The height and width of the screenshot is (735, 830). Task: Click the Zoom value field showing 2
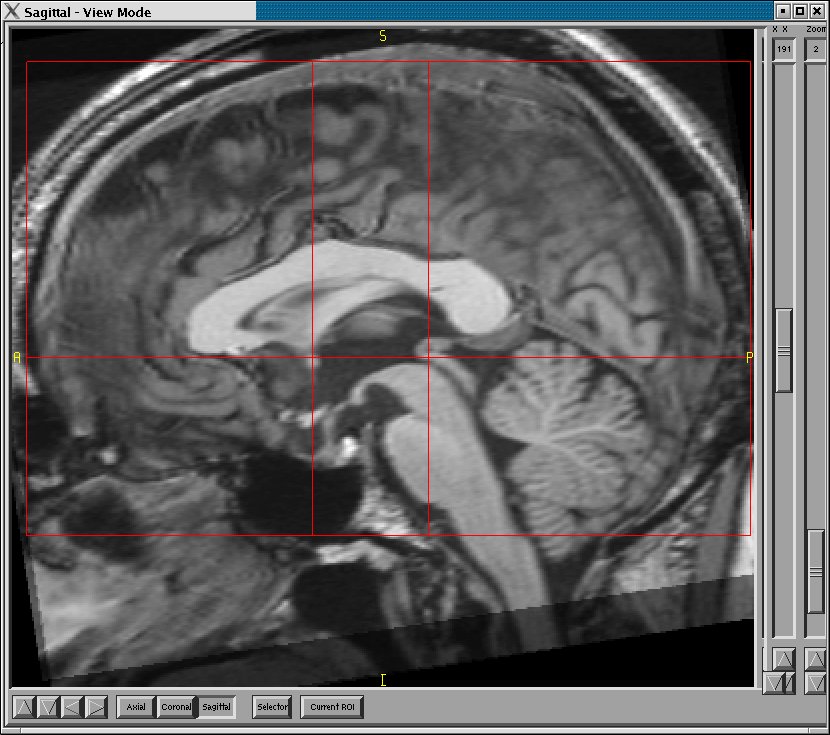tap(816, 49)
